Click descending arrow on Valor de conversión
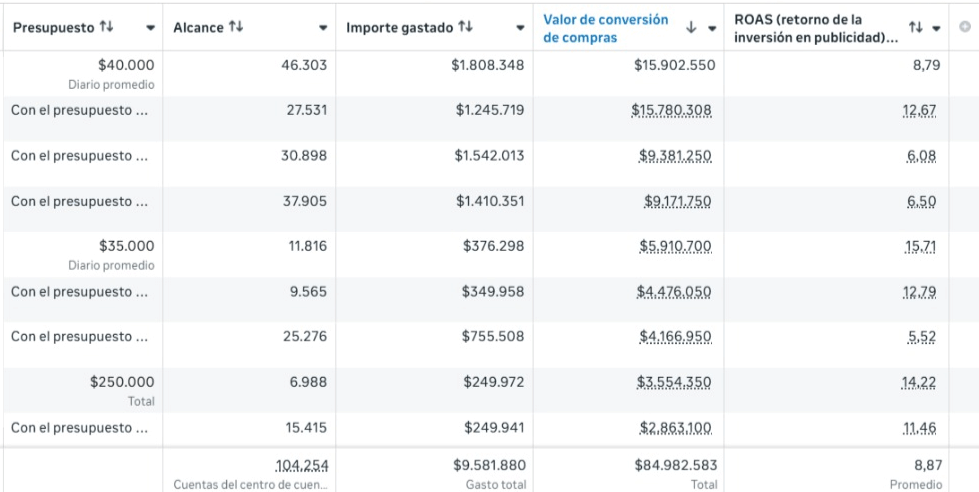 pyautogui.click(x=691, y=28)
